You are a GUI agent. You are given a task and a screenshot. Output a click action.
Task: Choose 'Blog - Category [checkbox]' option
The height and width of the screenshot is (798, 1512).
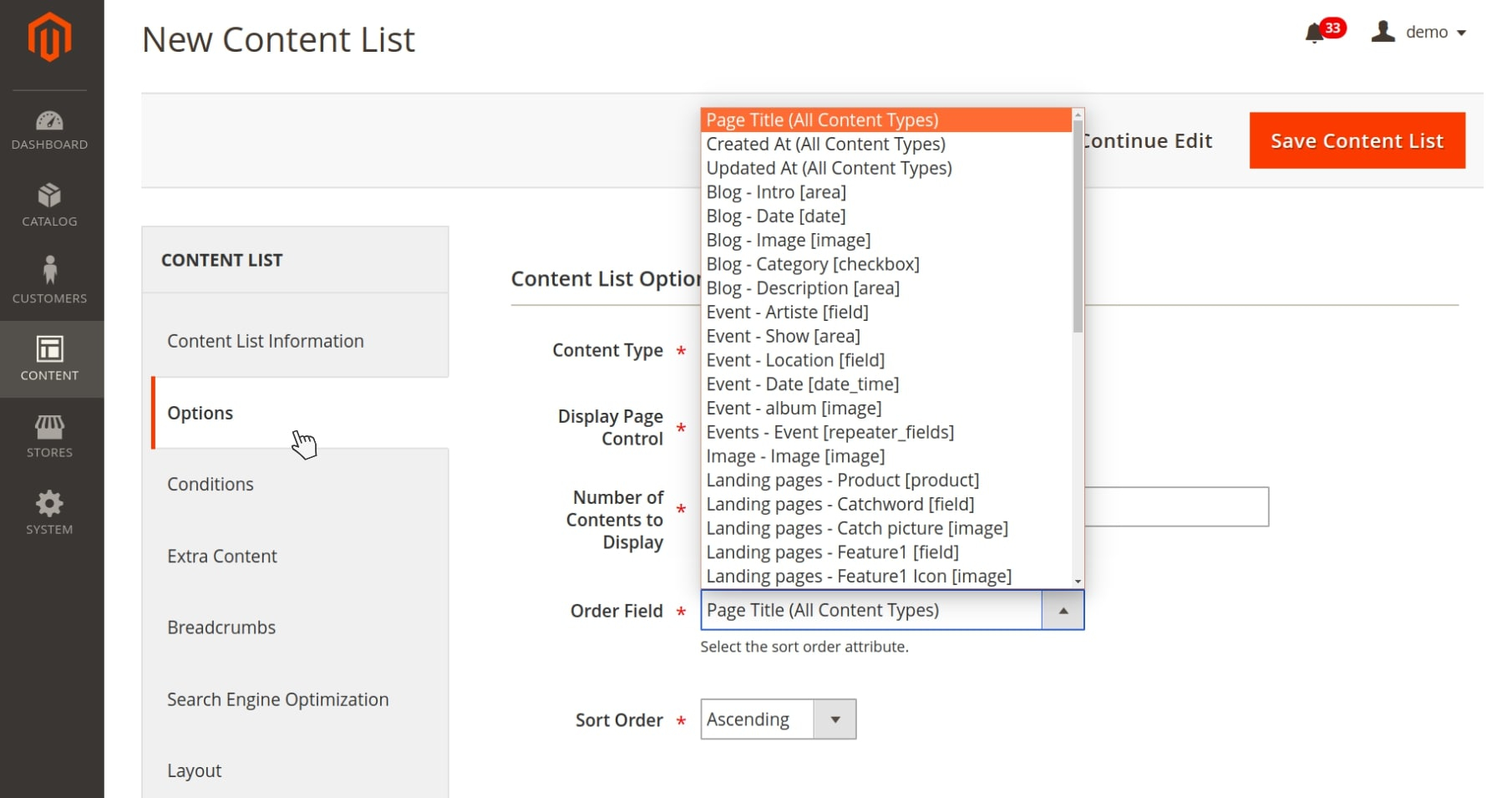click(812, 265)
